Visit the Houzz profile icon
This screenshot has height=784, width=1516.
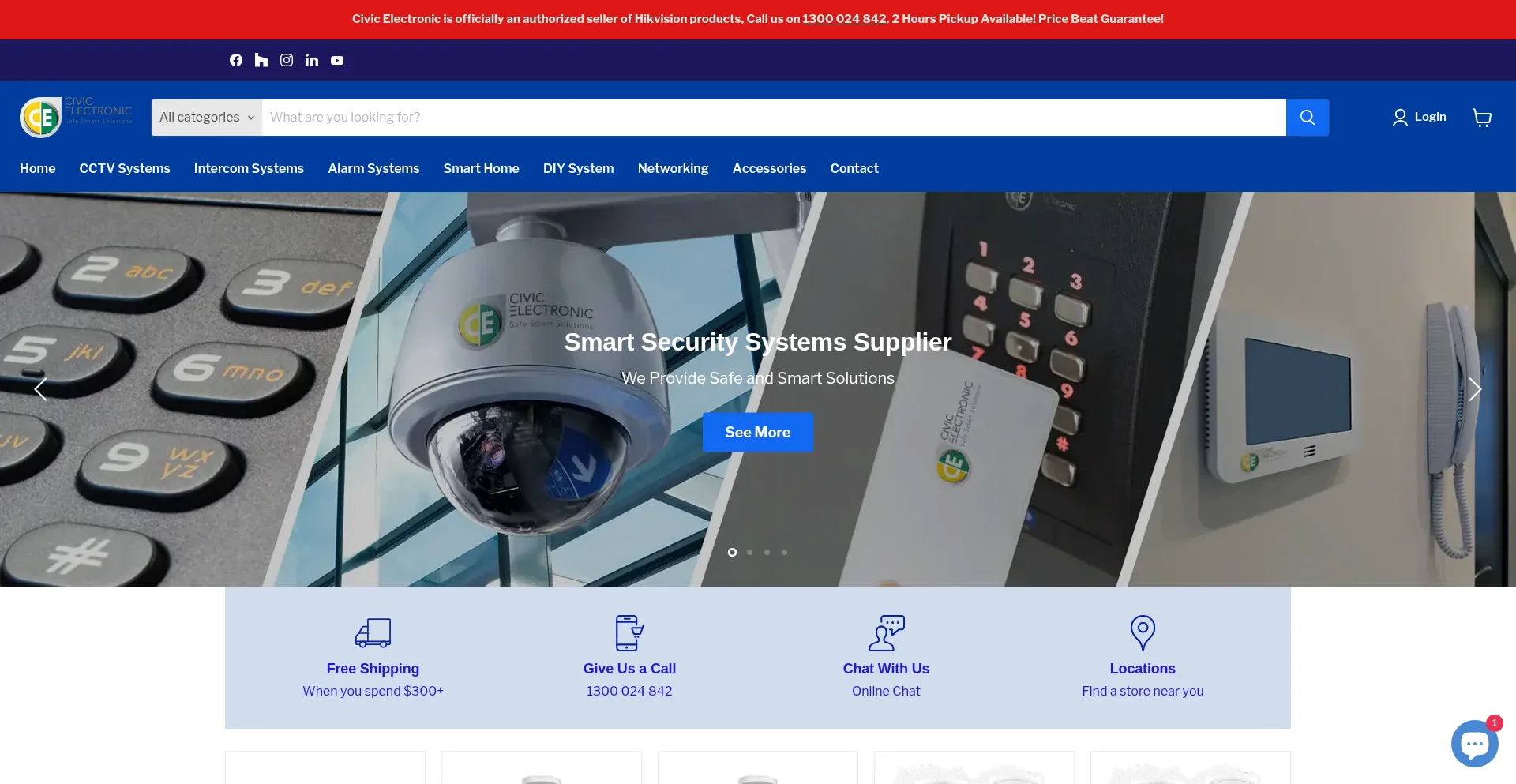pos(261,60)
